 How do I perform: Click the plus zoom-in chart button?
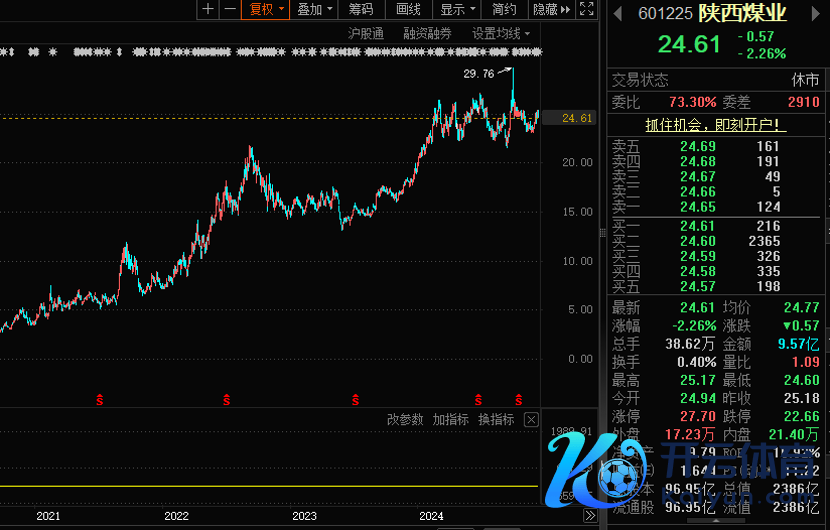[x=208, y=9]
